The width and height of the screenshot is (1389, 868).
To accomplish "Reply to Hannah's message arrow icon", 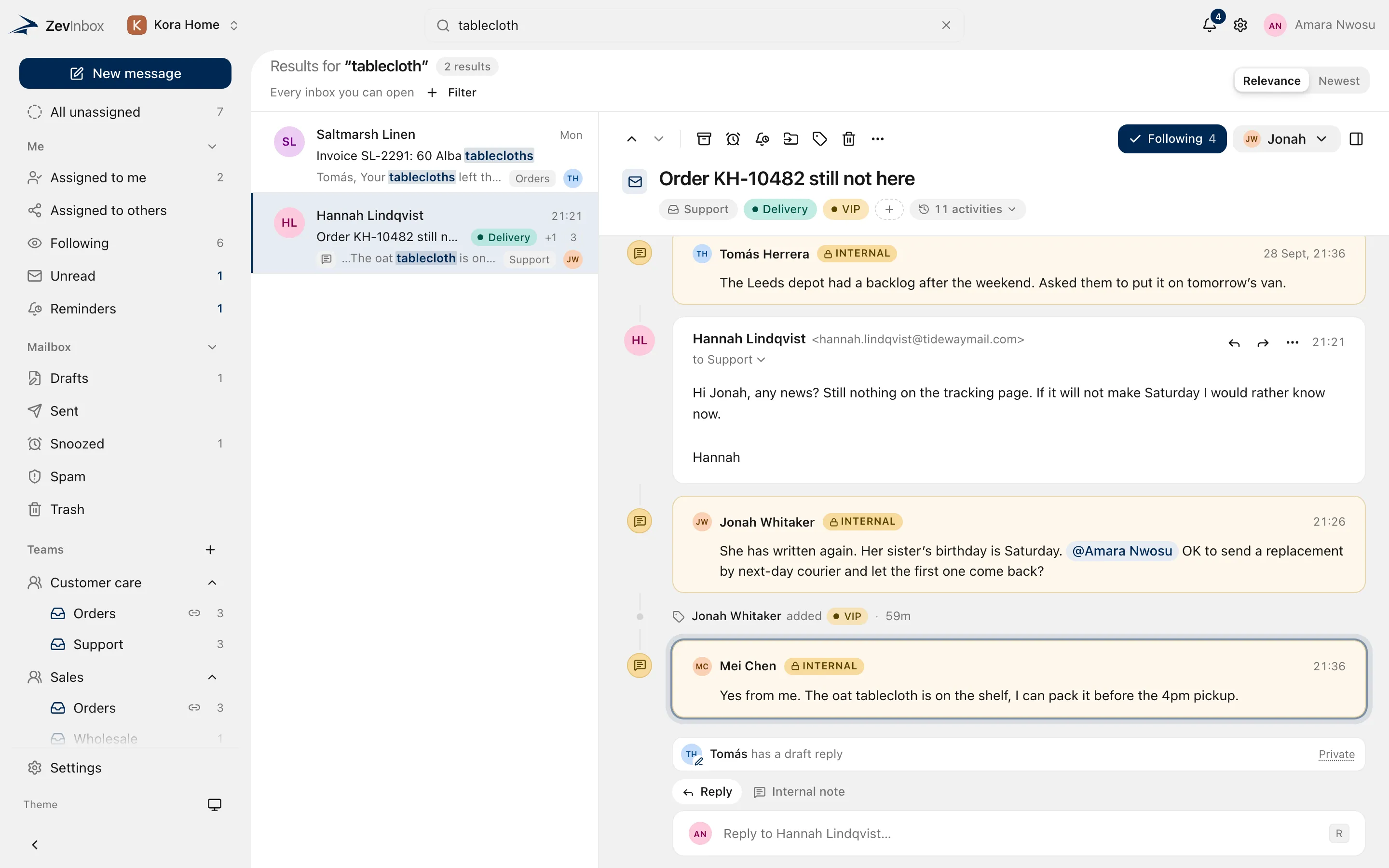I will pyautogui.click(x=1234, y=343).
